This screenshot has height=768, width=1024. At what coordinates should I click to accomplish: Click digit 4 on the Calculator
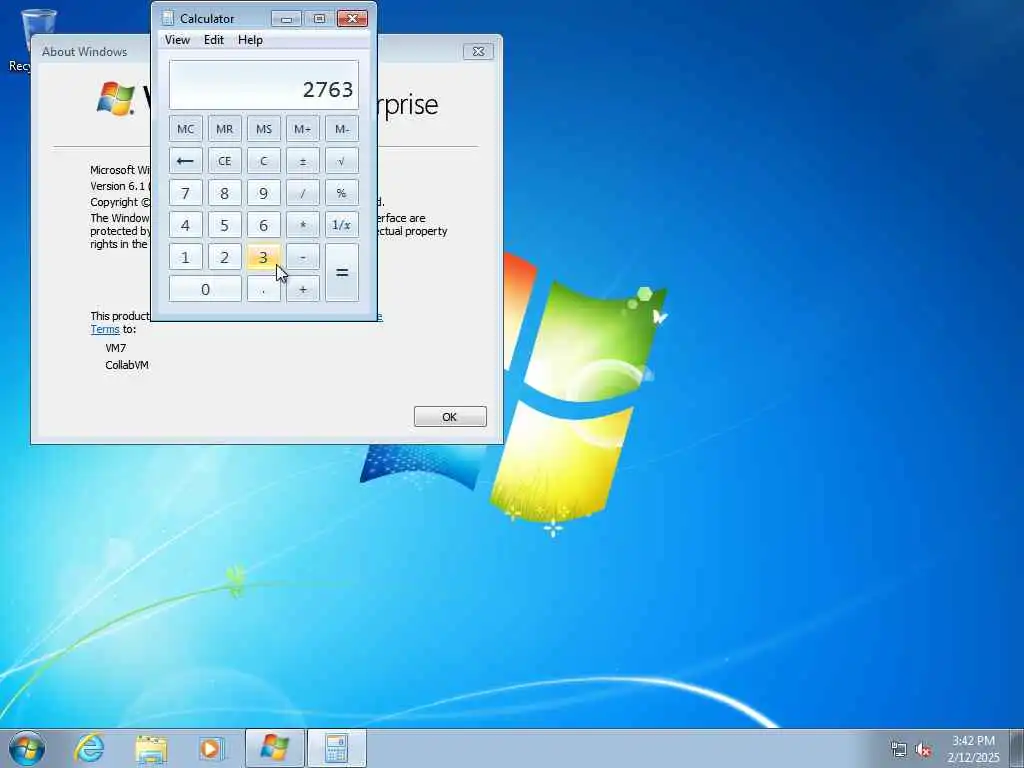(x=185, y=225)
